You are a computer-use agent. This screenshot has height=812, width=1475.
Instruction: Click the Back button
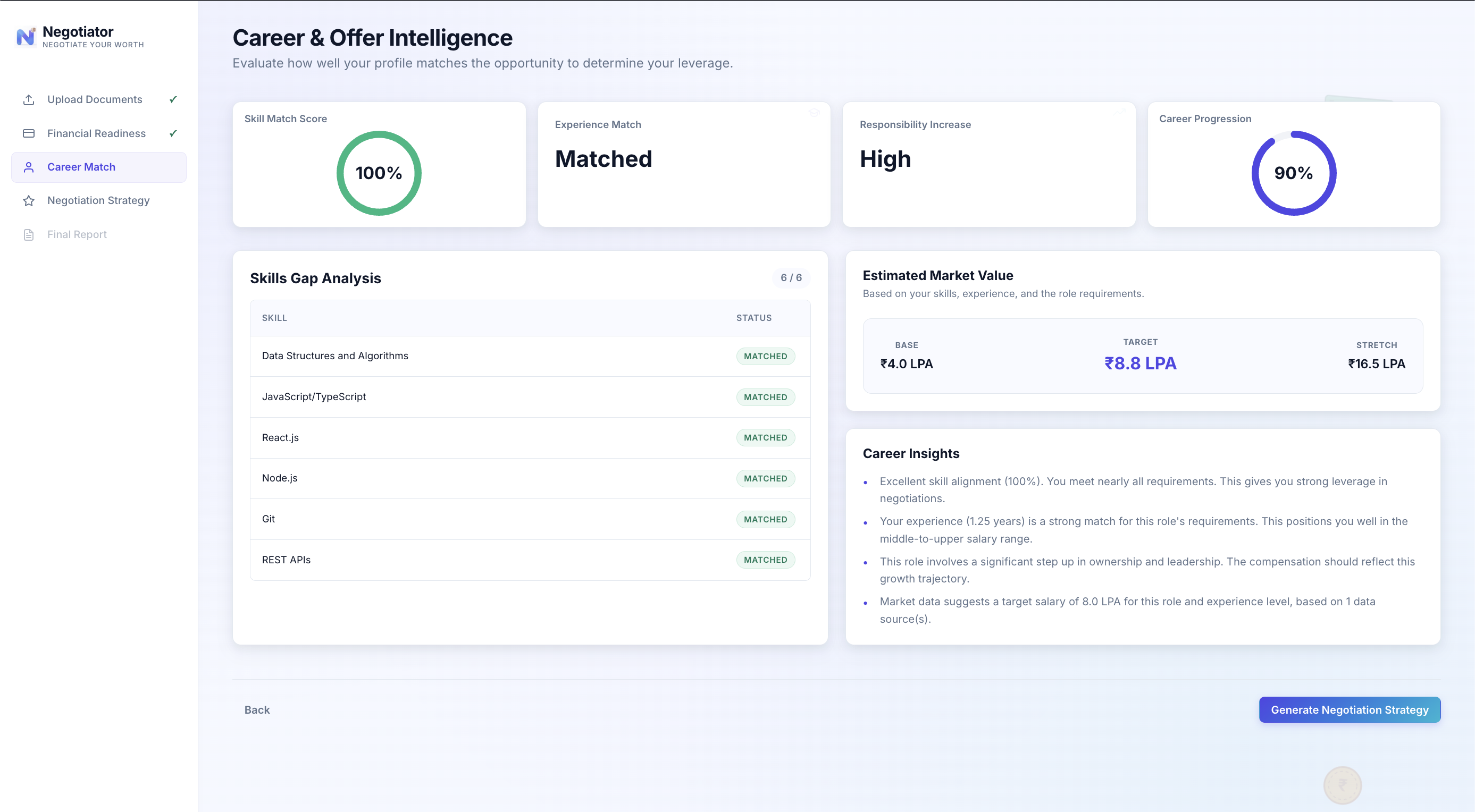(x=257, y=709)
